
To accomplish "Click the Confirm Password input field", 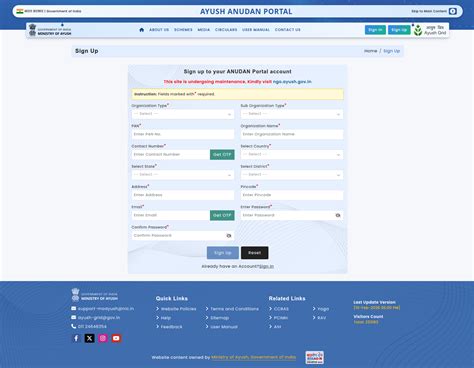I will (x=183, y=236).
